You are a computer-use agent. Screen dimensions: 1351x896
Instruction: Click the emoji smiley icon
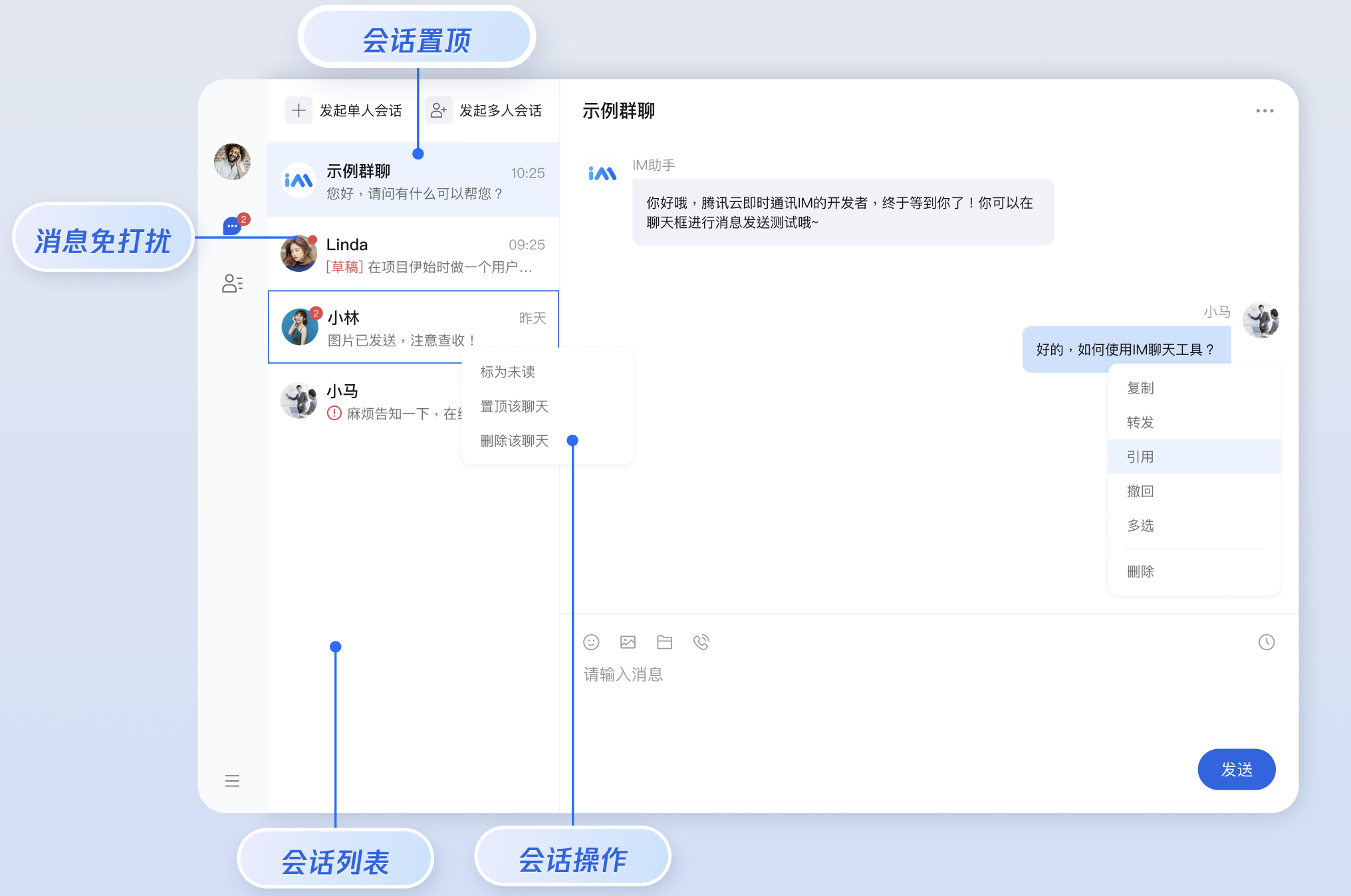pos(591,642)
